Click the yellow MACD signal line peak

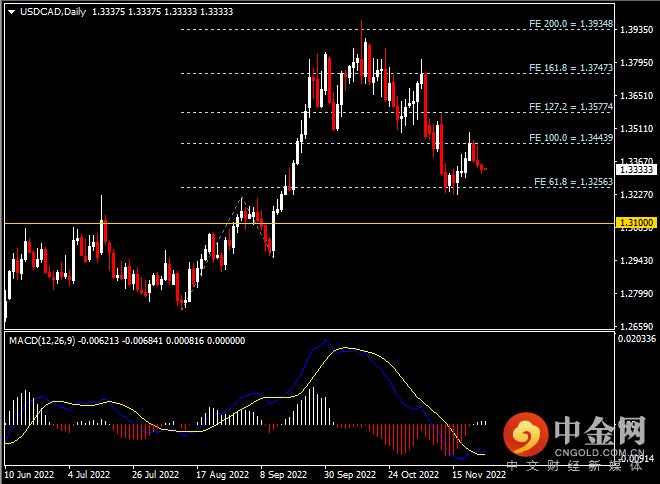click(347, 348)
